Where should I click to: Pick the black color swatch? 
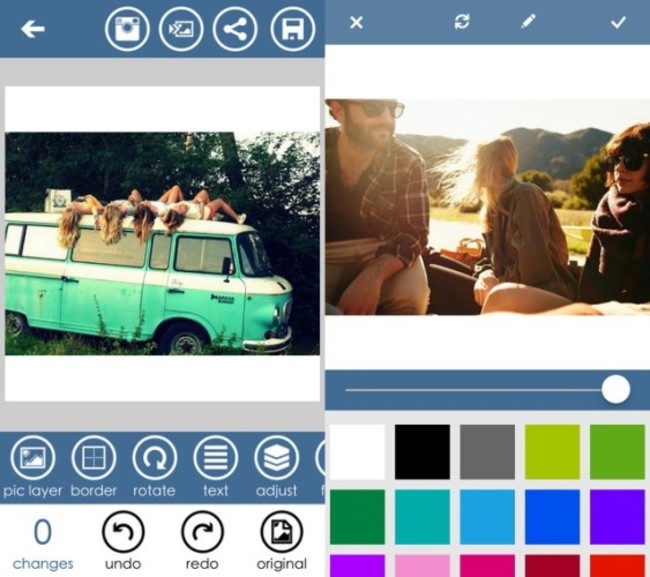(422, 451)
